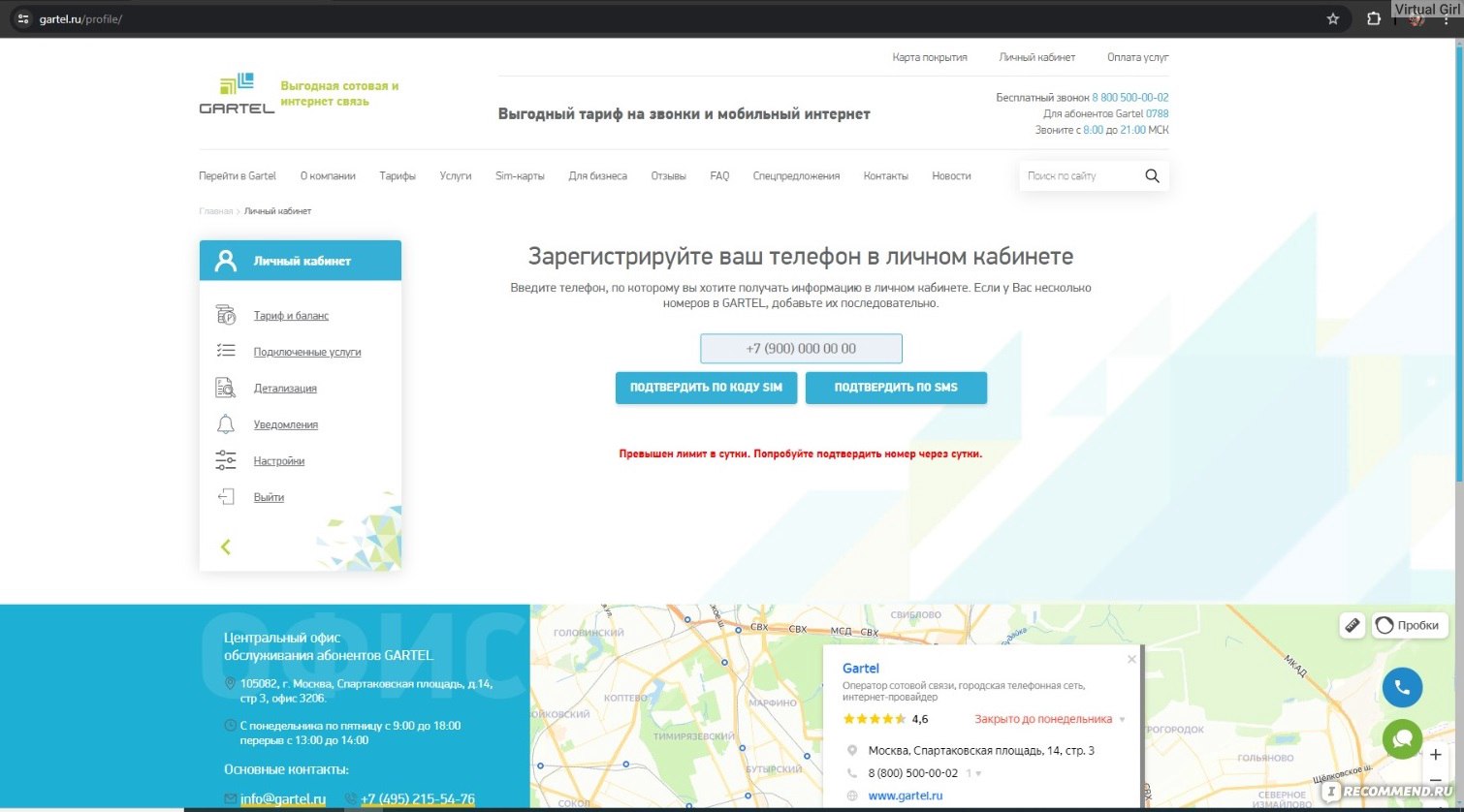Open Контакты menu item
Image resolution: width=1464 pixels, height=812 pixels.
(886, 175)
